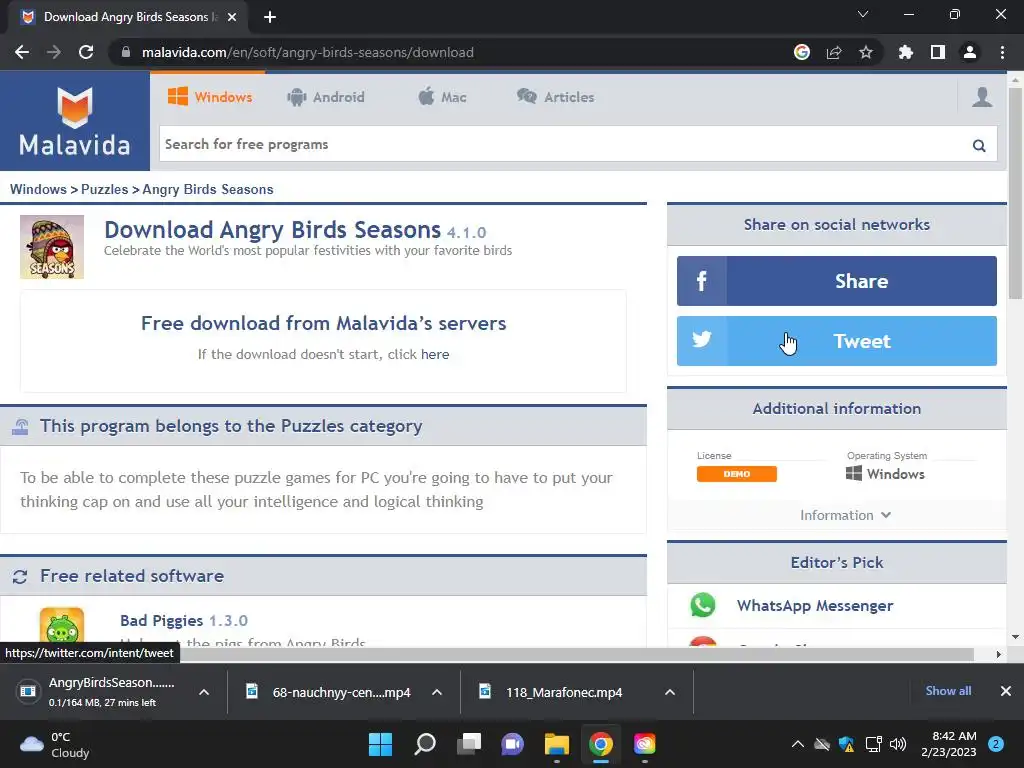
Task: Open the Malavida user account icon
Action: coord(982,97)
